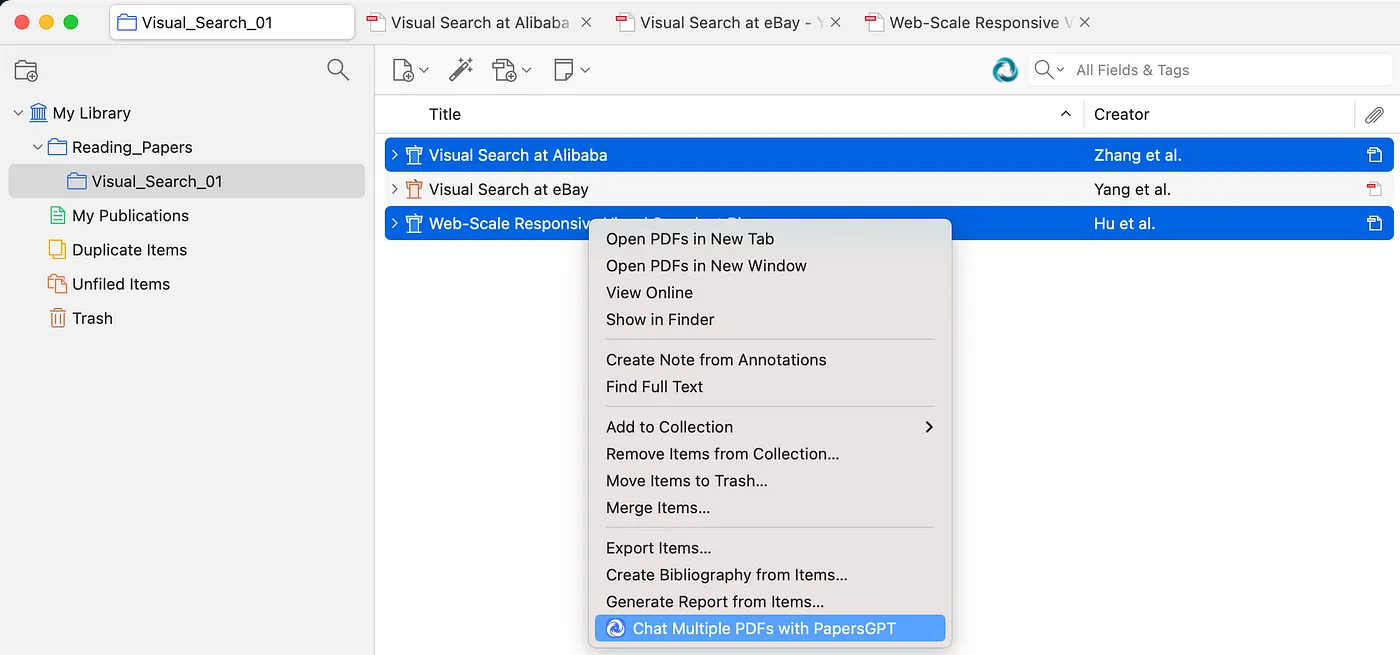Click the paperclip attachment column header
The image size is (1400, 655).
(x=1375, y=115)
